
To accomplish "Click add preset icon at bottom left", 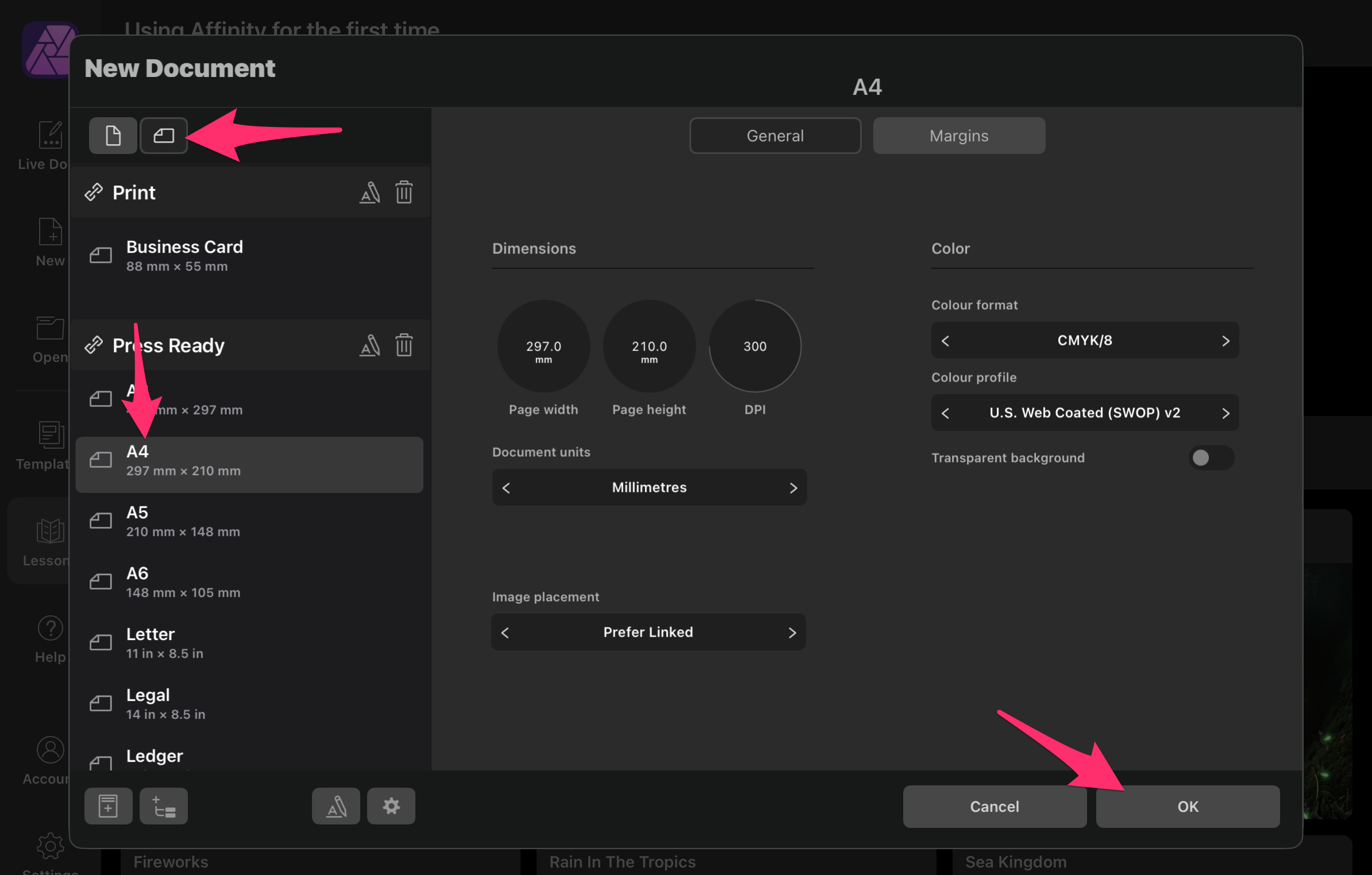I will [x=108, y=806].
